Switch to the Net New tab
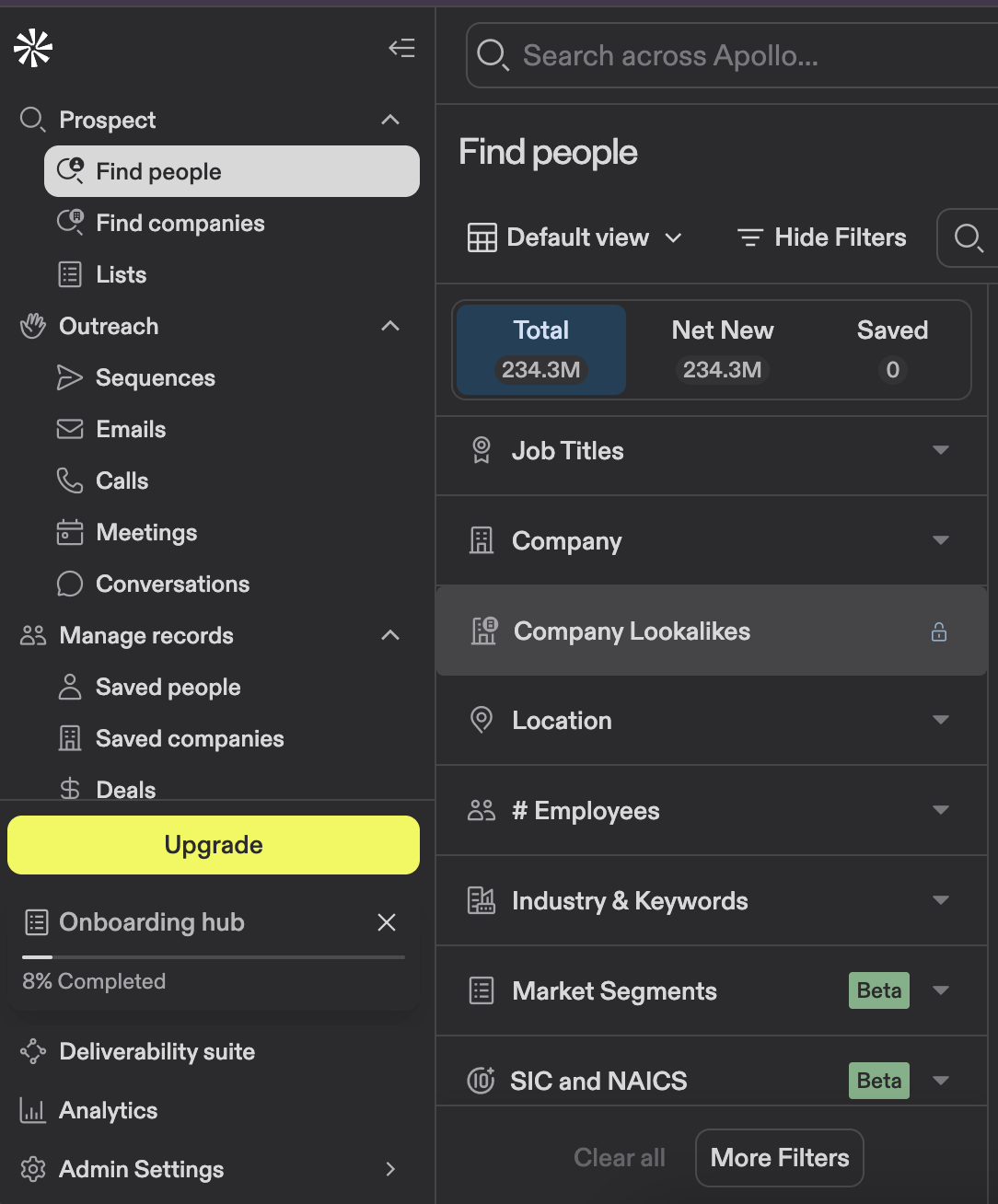Viewport: 998px width, 1204px height. point(722,350)
